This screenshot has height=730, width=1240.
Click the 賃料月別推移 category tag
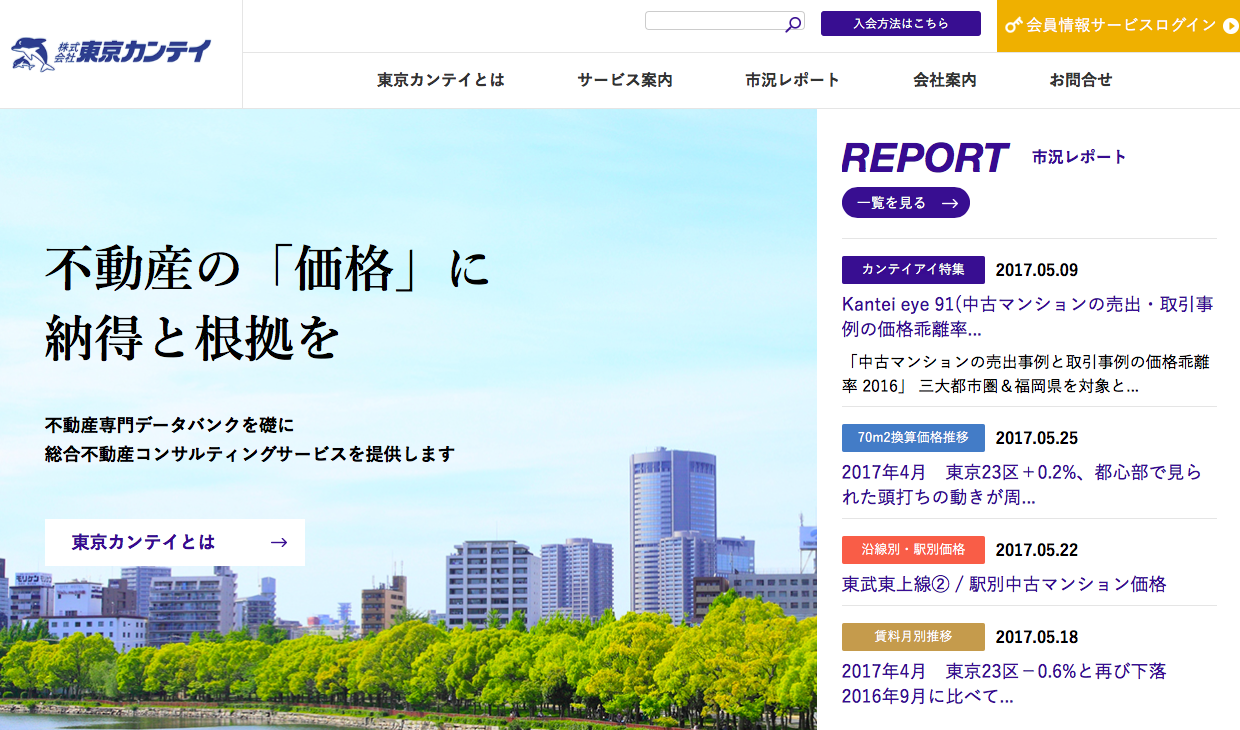pos(913,637)
